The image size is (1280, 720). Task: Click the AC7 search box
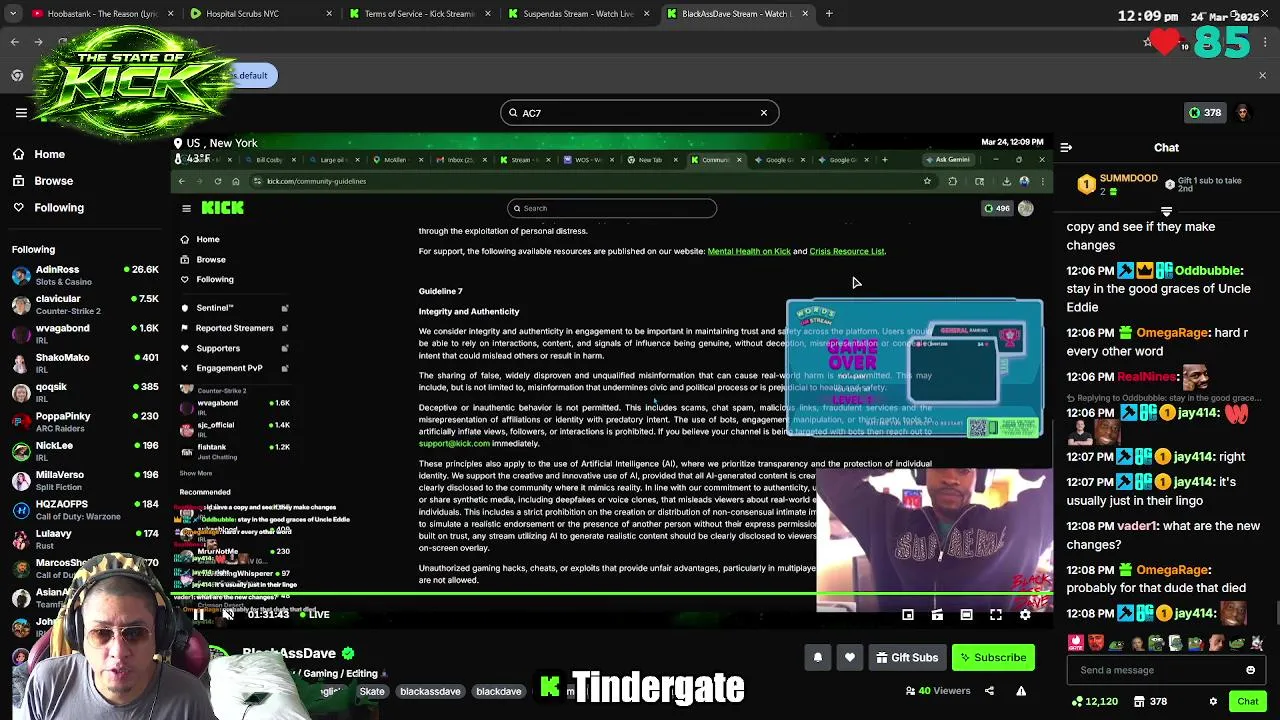[639, 113]
